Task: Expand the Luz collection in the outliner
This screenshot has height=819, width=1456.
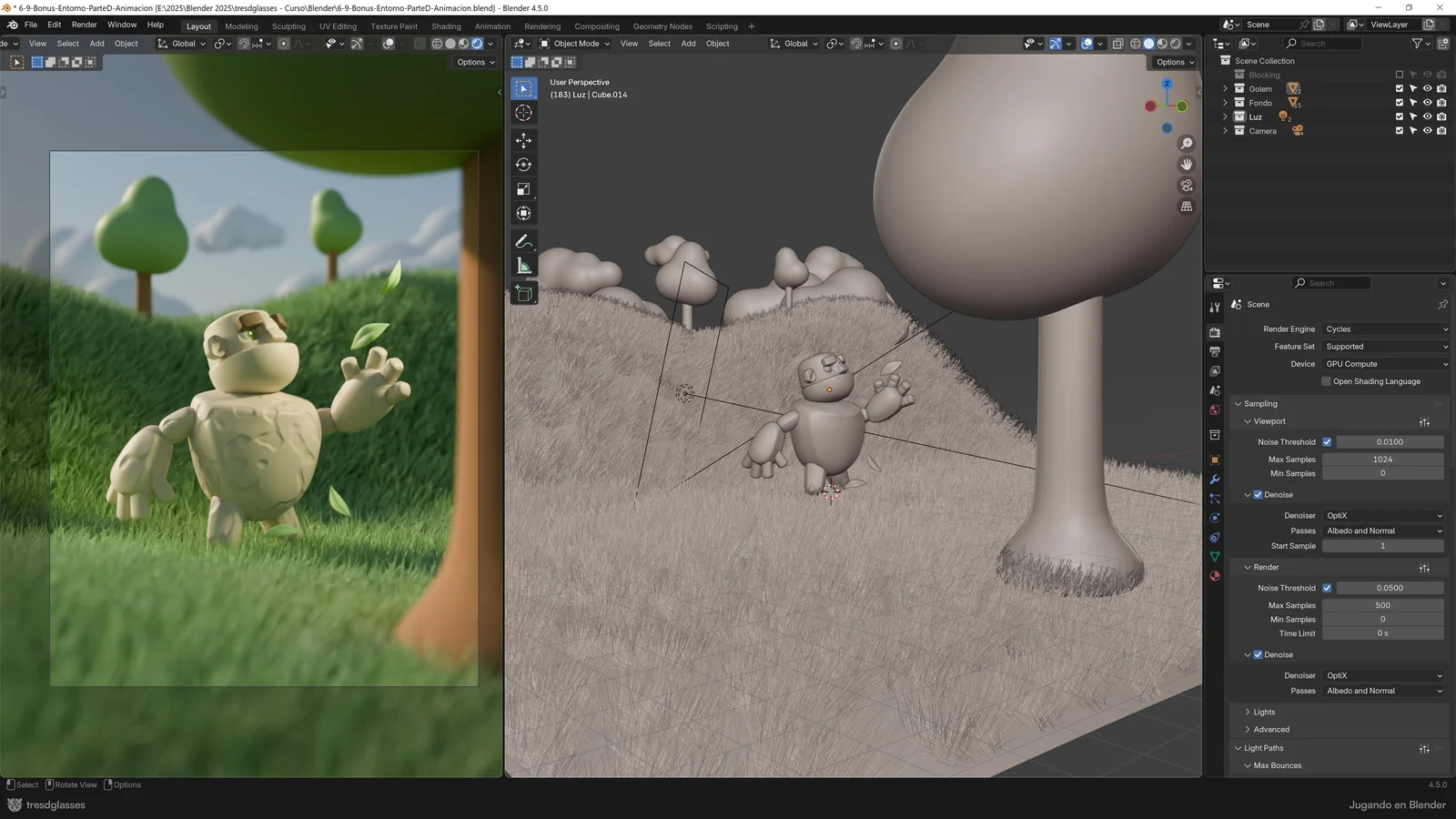Action: (1225, 116)
